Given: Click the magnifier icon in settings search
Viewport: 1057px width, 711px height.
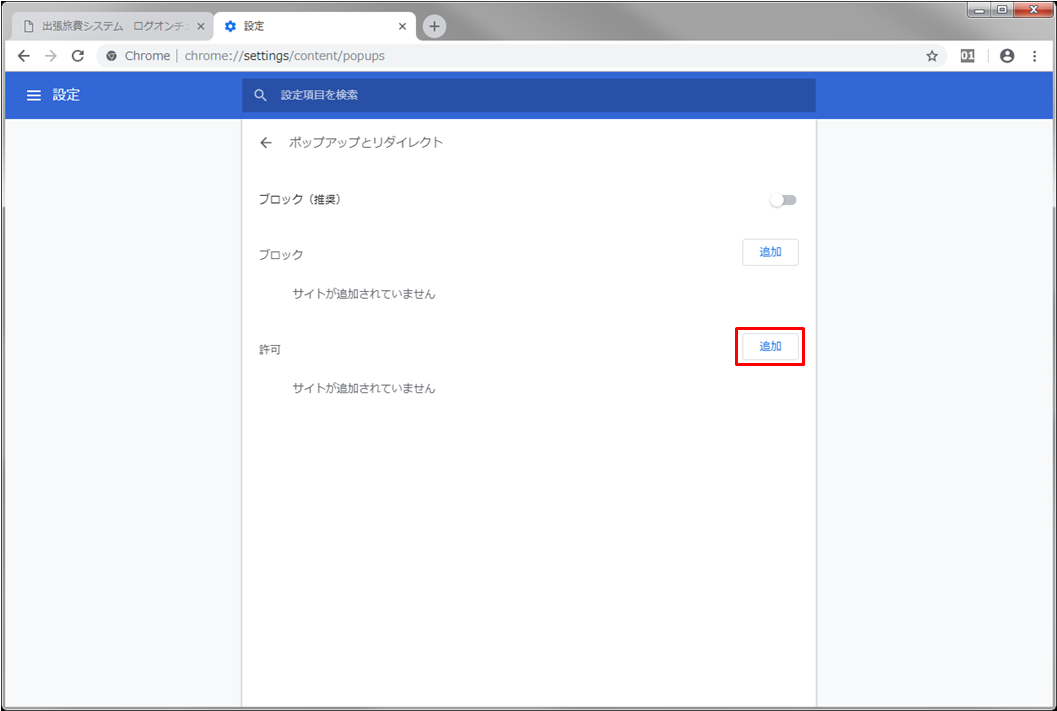Looking at the screenshot, I should coord(260,95).
